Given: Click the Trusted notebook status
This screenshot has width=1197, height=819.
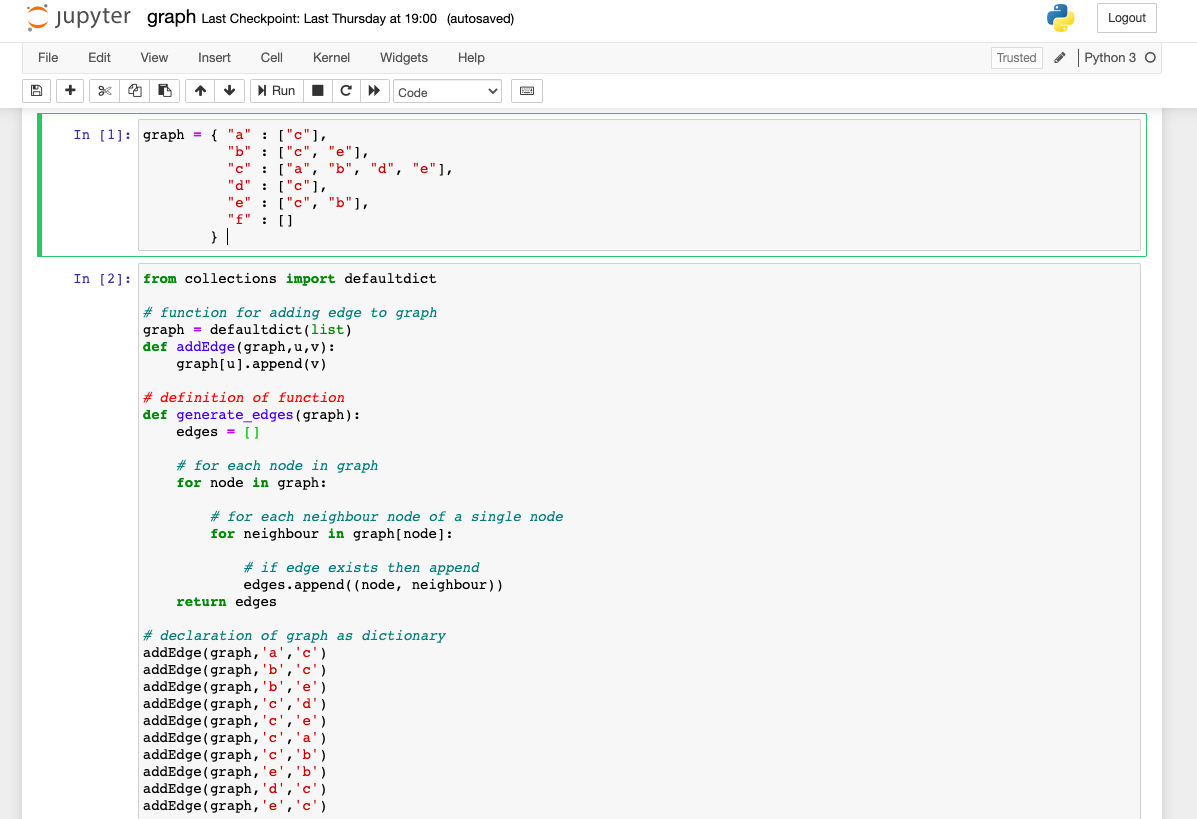Looking at the screenshot, I should [x=1016, y=57].
